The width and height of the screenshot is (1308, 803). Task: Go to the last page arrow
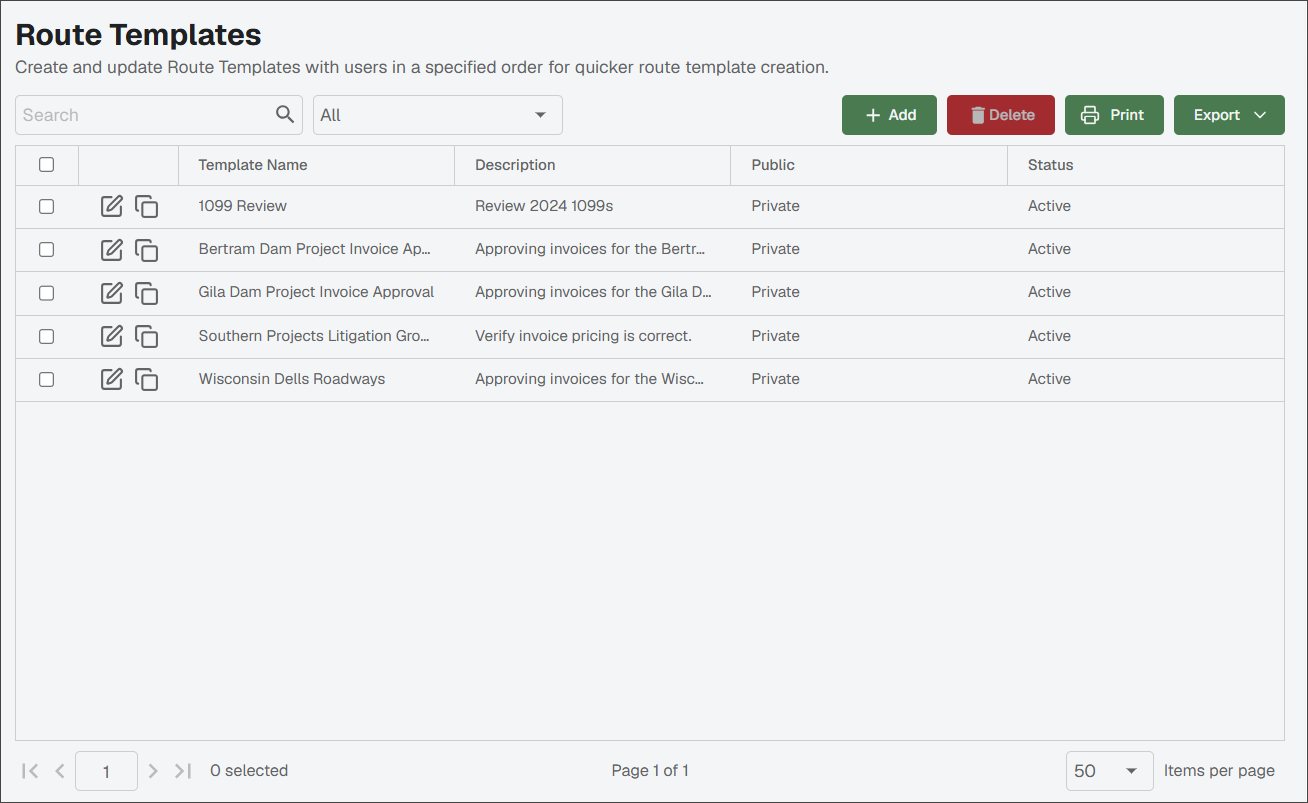183,771
